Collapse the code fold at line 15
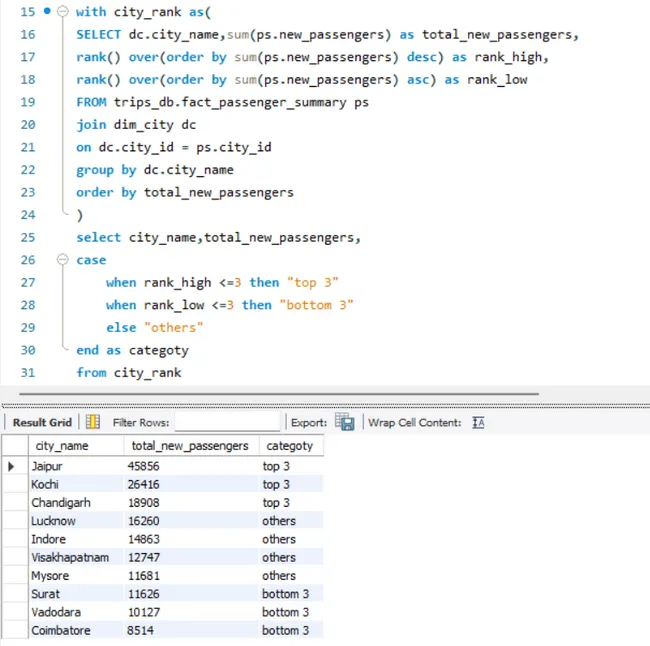This screenshot has height=646, width=650. coord(62,12)
